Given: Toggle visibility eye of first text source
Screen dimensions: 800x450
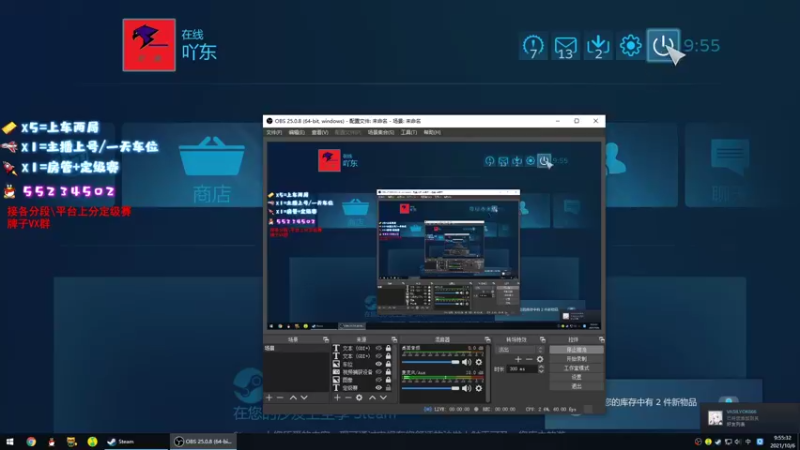Looking at the screenshot, I should pos(379,348).
